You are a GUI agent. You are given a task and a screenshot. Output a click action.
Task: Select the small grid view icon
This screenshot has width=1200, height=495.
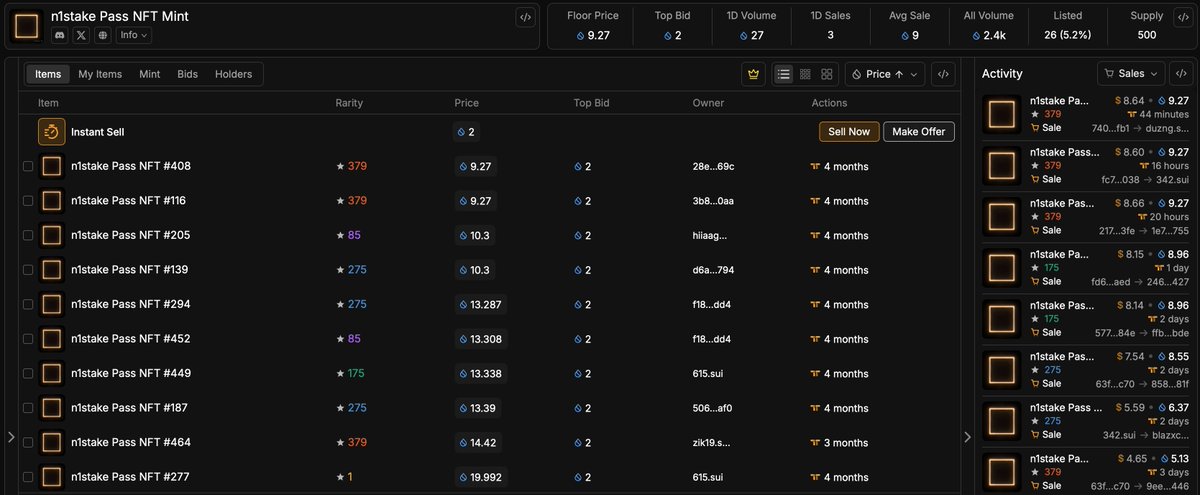(x=805, y=74)
